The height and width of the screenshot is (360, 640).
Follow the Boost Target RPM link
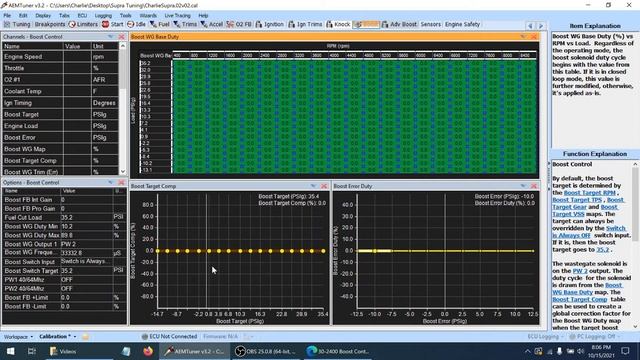click(x=589, y=193)
